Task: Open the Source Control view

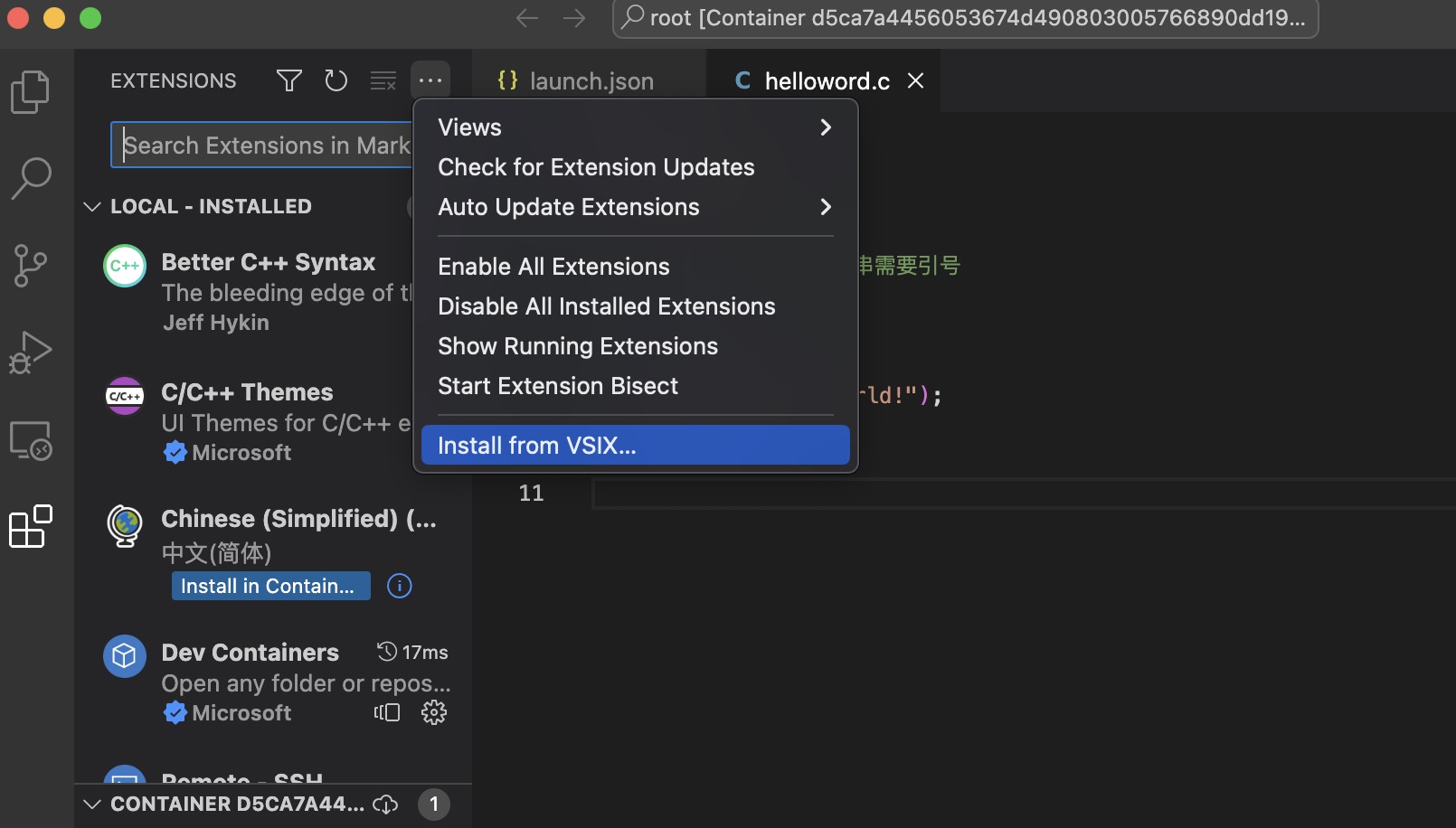Action: [x=31, y=266]
